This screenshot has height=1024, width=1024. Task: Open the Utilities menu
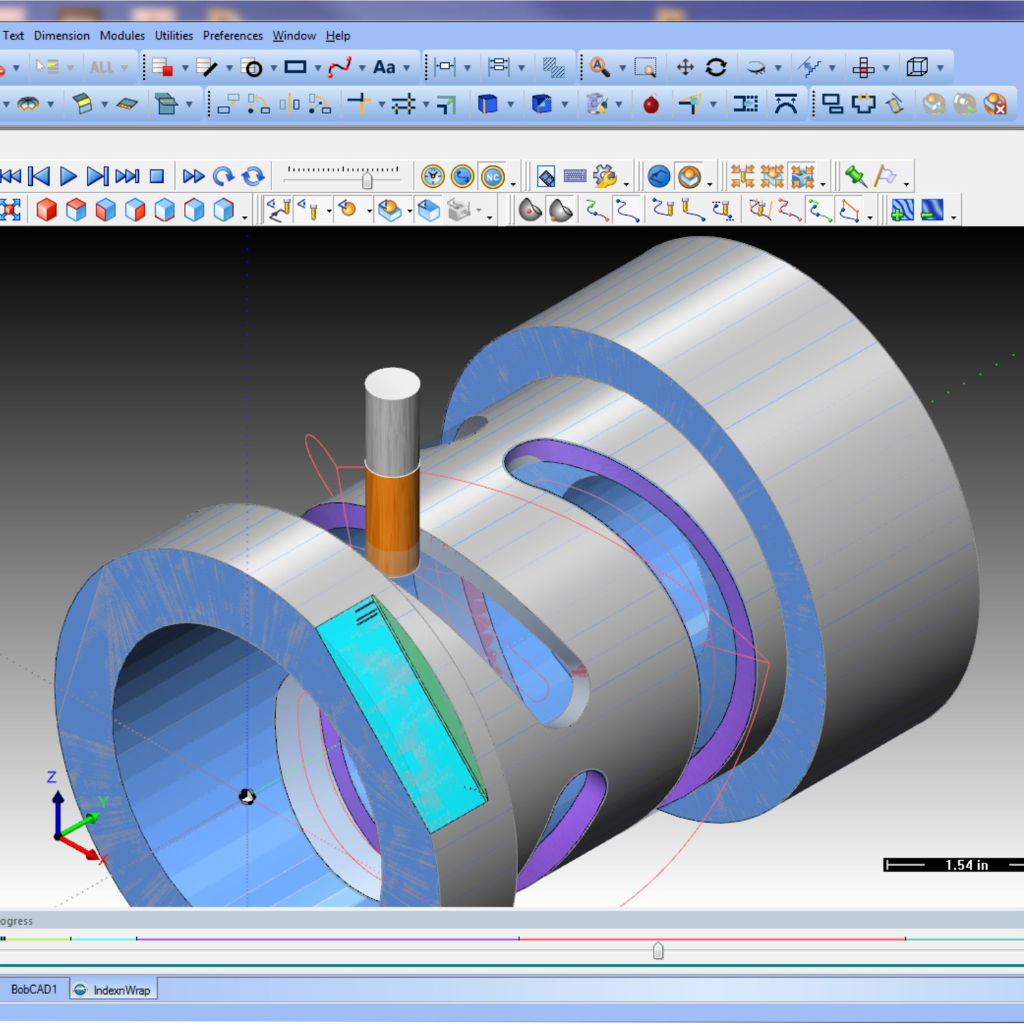click(x=174, y=36)
